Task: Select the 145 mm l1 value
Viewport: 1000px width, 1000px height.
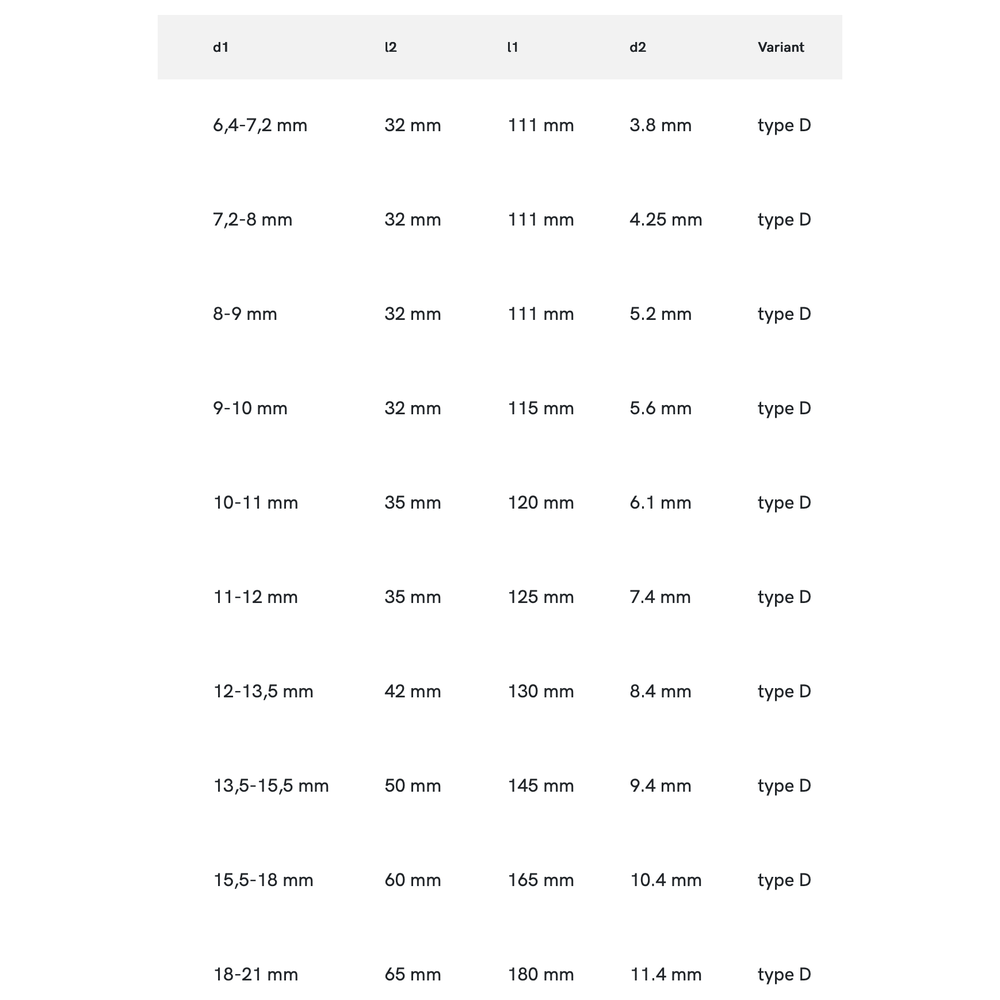Action: 541,786
